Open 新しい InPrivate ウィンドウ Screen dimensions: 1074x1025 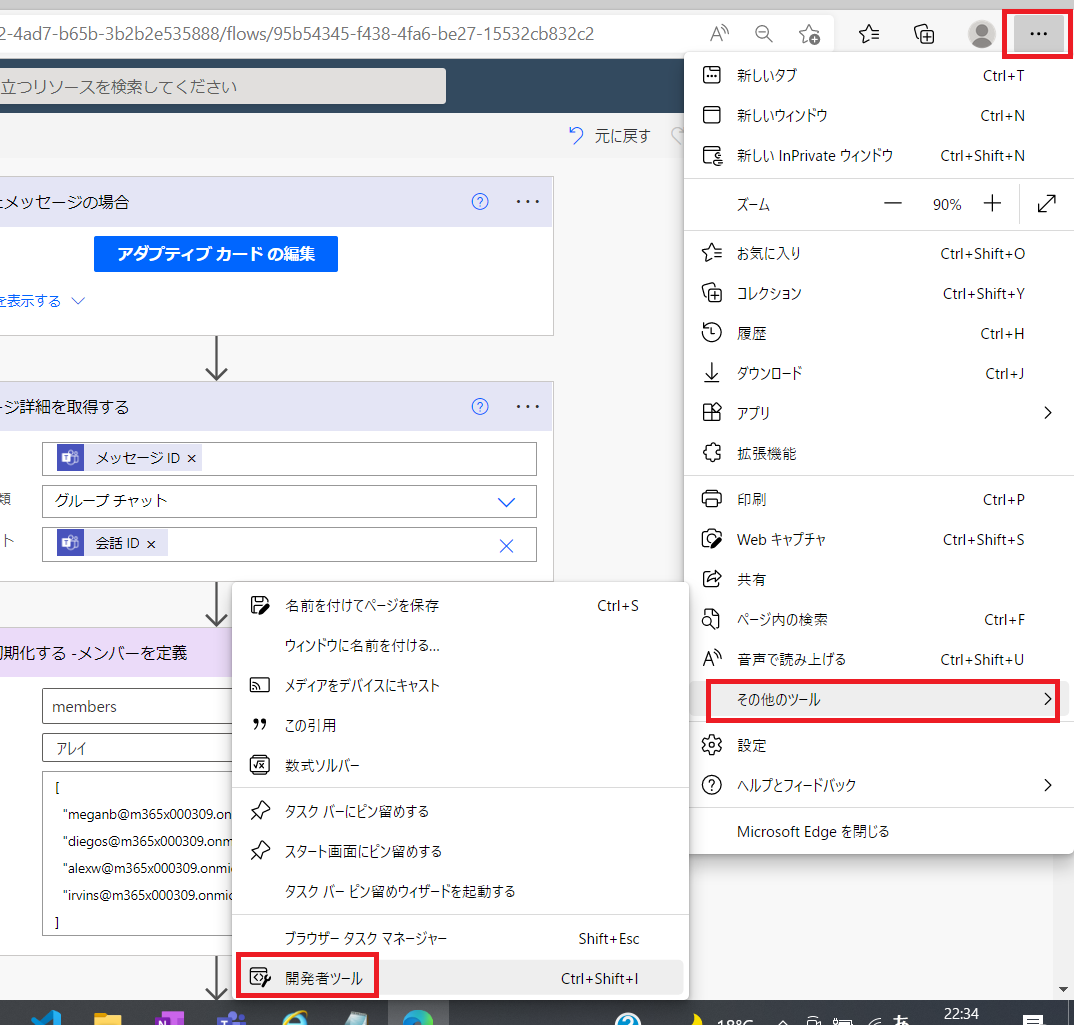879,156
